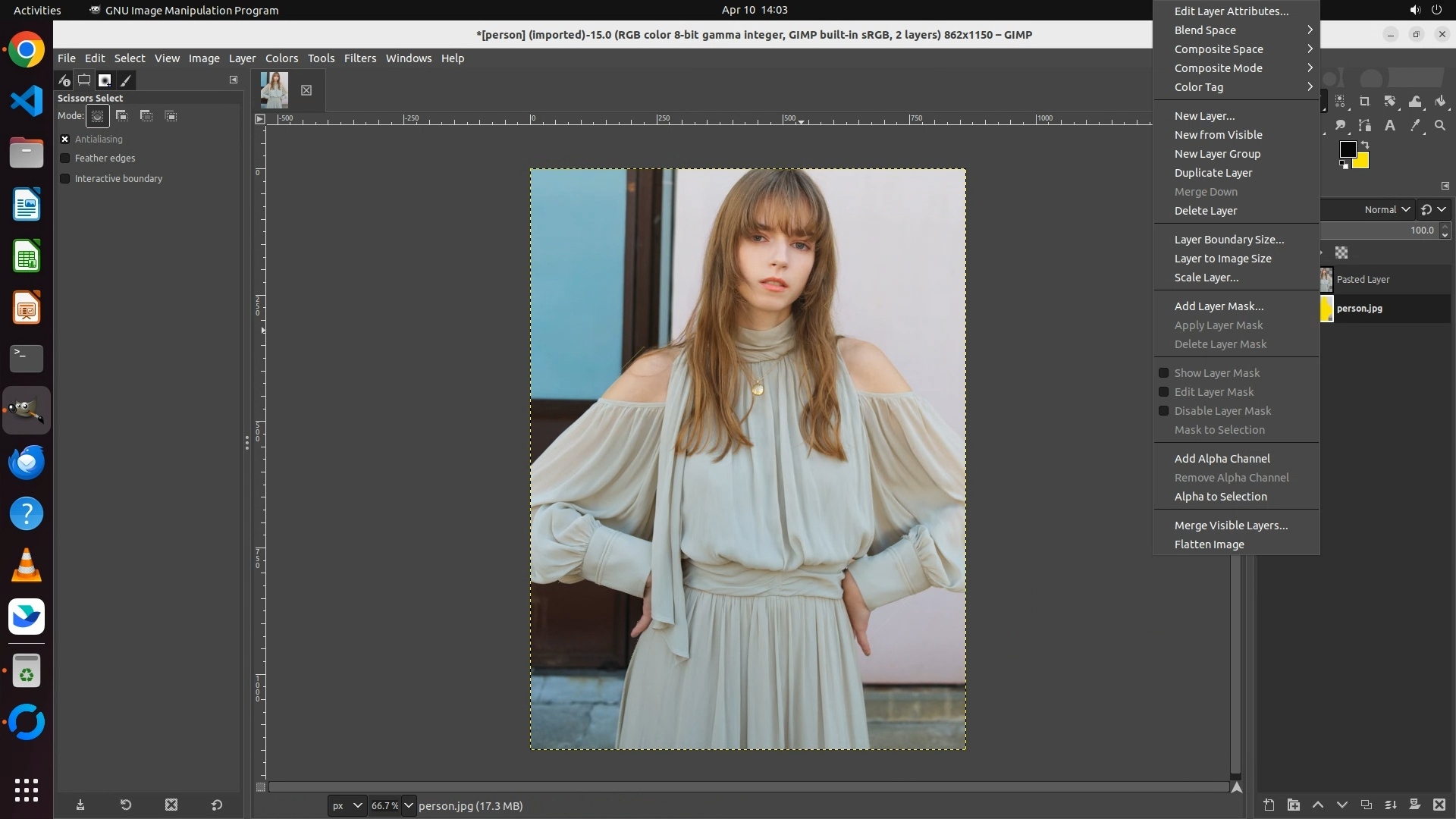
Task: Select the Crop tool
Action: coord(1365,101)
